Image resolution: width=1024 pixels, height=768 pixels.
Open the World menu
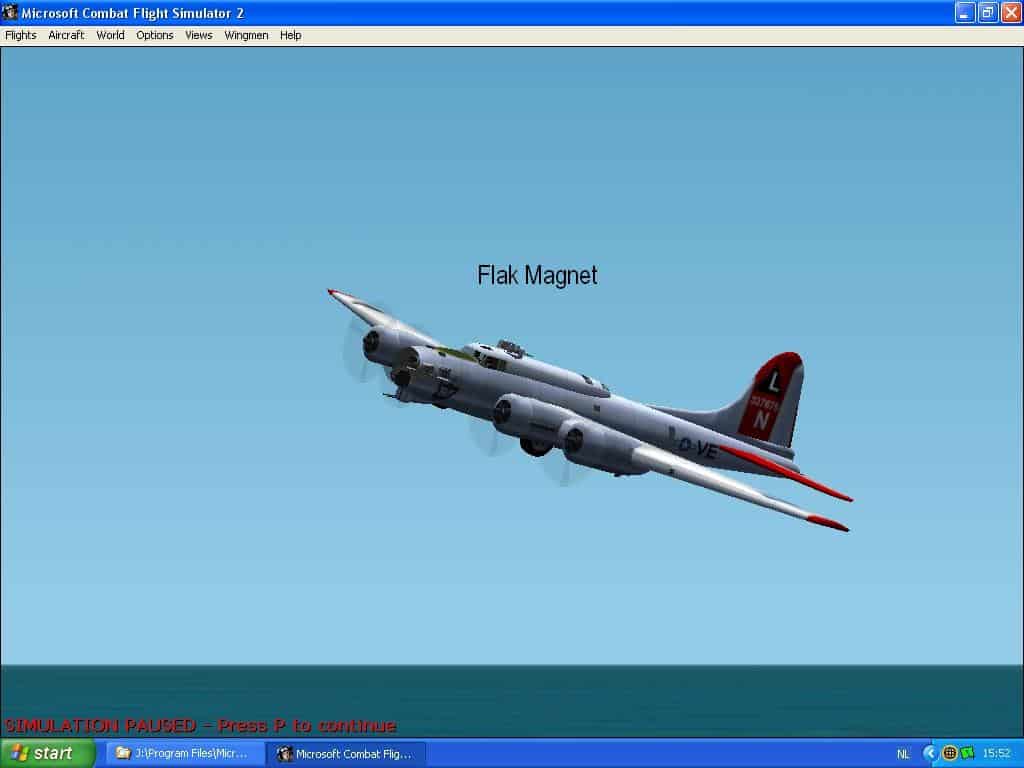[110, 35]
